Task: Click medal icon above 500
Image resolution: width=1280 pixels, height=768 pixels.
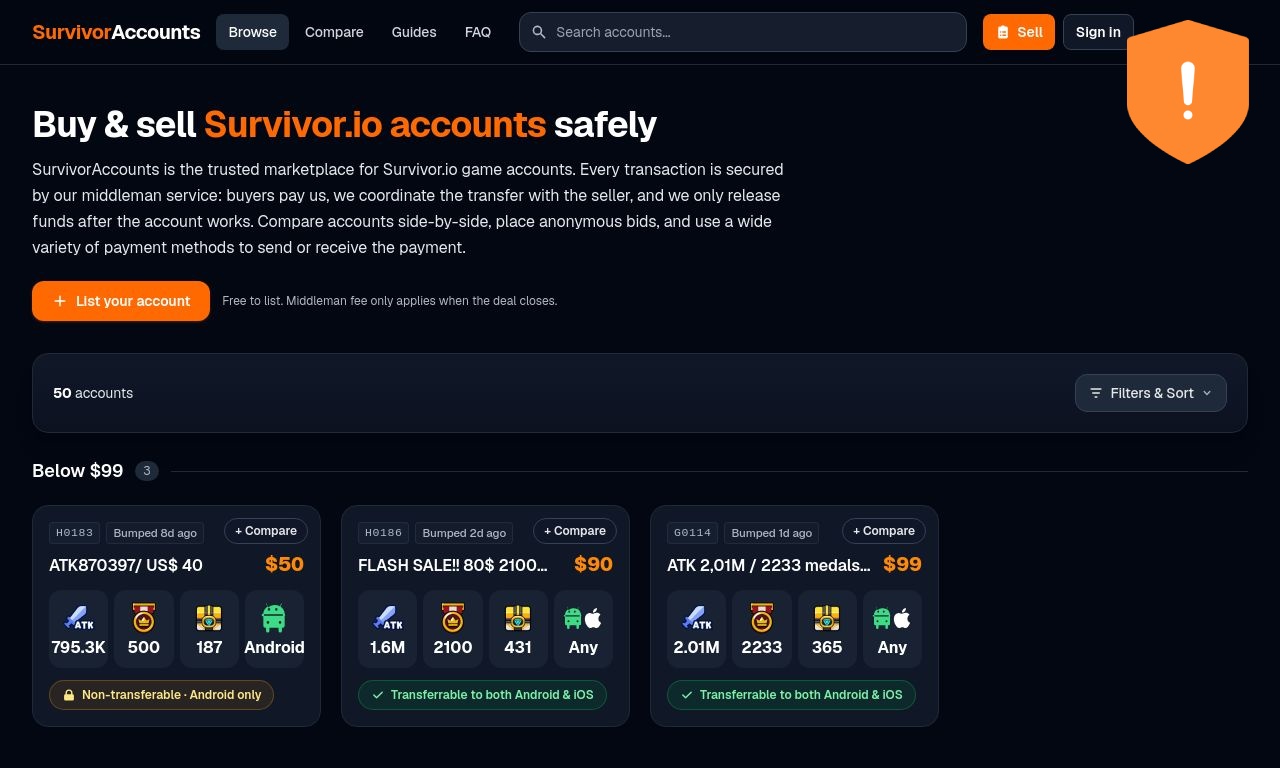Action: point(144,618)
